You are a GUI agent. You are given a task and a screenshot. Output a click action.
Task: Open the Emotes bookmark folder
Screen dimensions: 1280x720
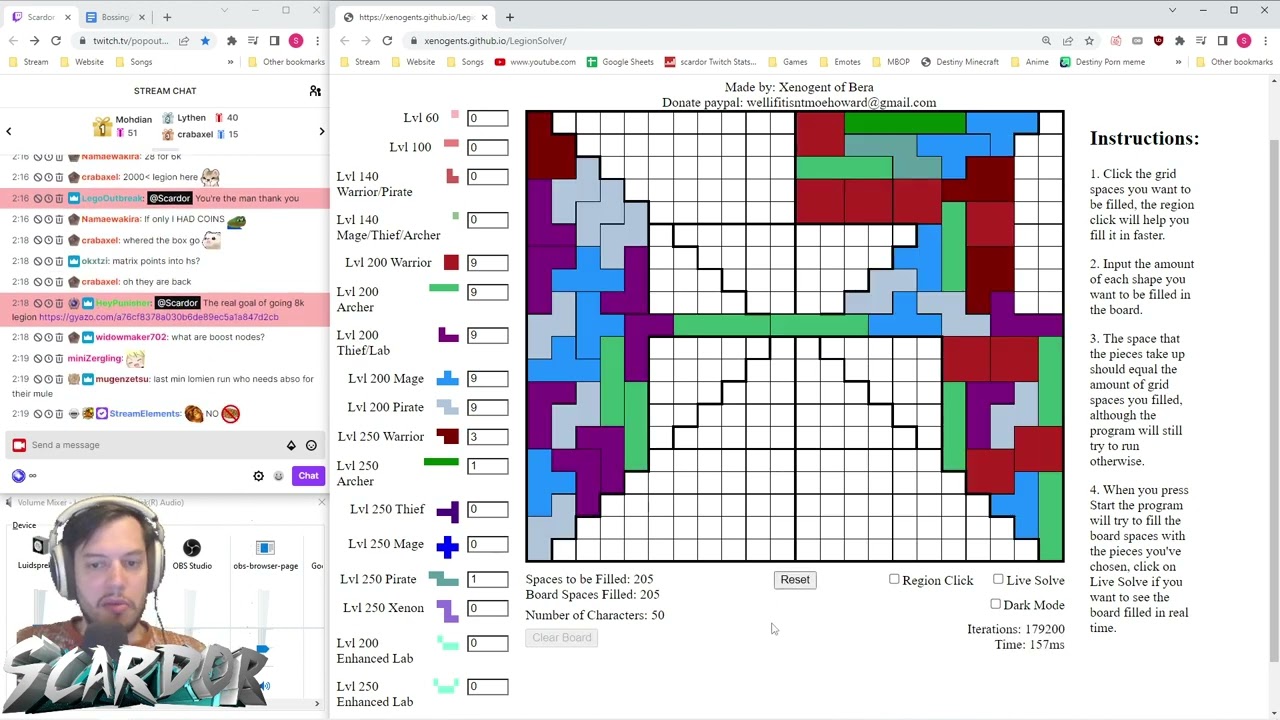[x=839, y=62]
